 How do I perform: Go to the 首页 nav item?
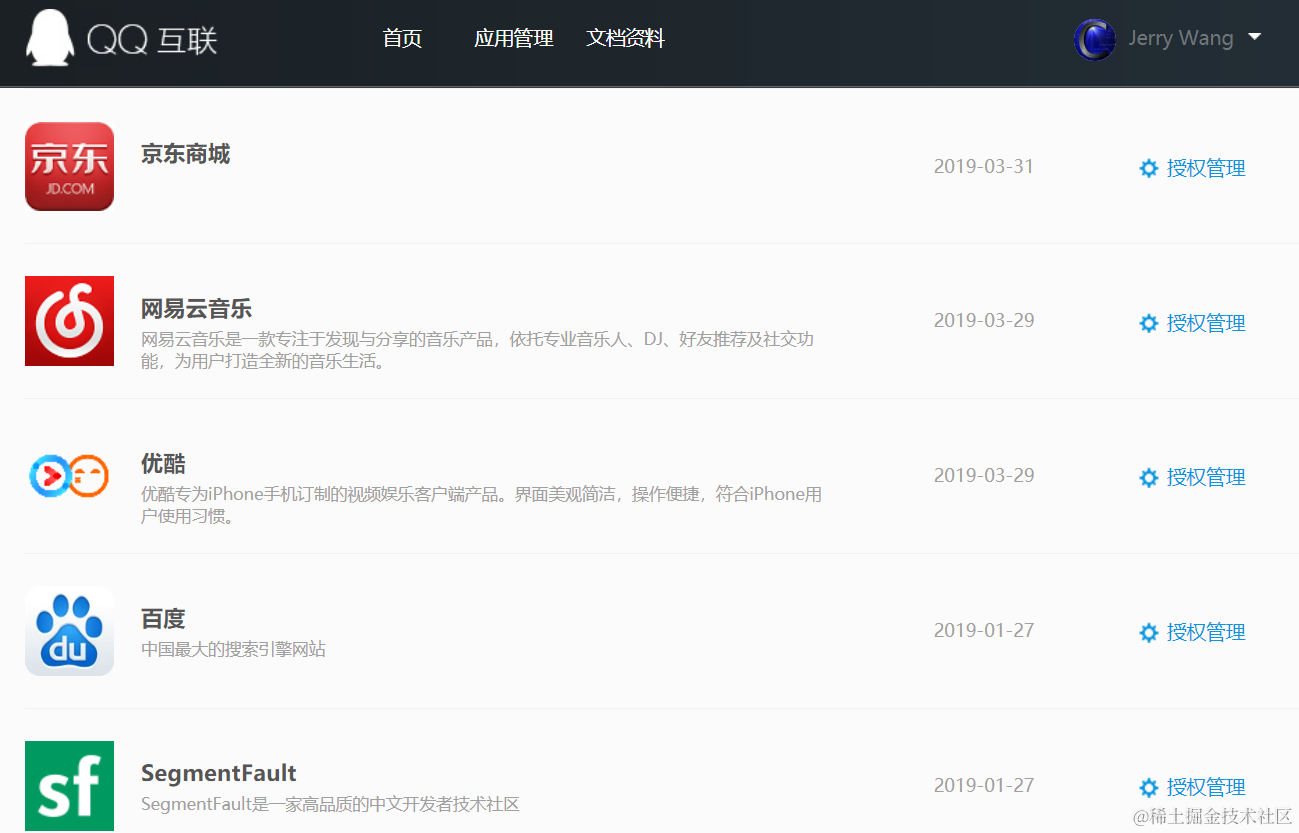[402, 38]
